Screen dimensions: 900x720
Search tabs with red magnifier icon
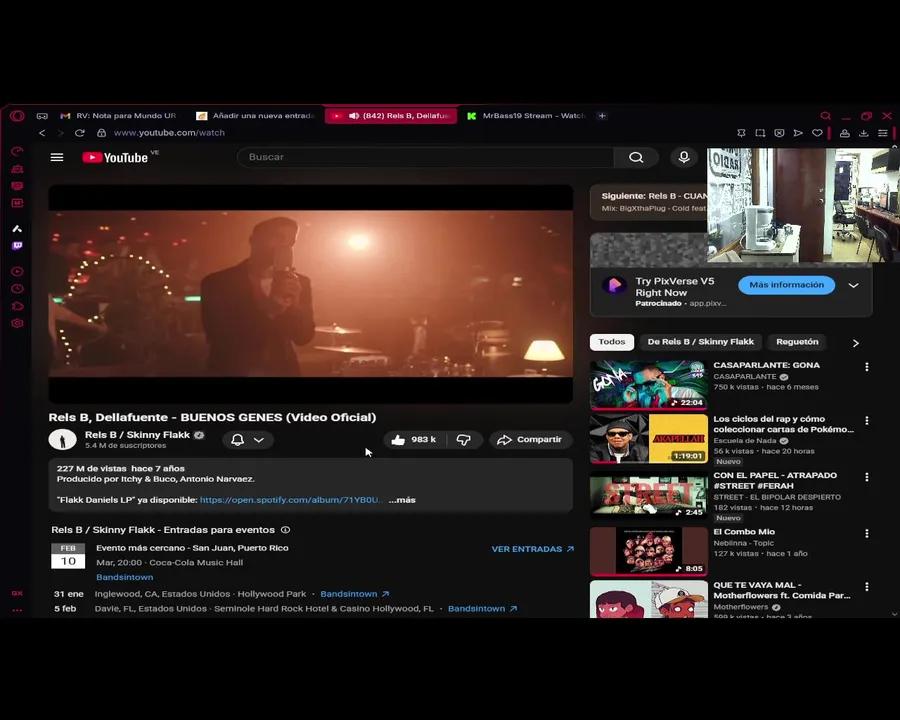click(825, 116)
